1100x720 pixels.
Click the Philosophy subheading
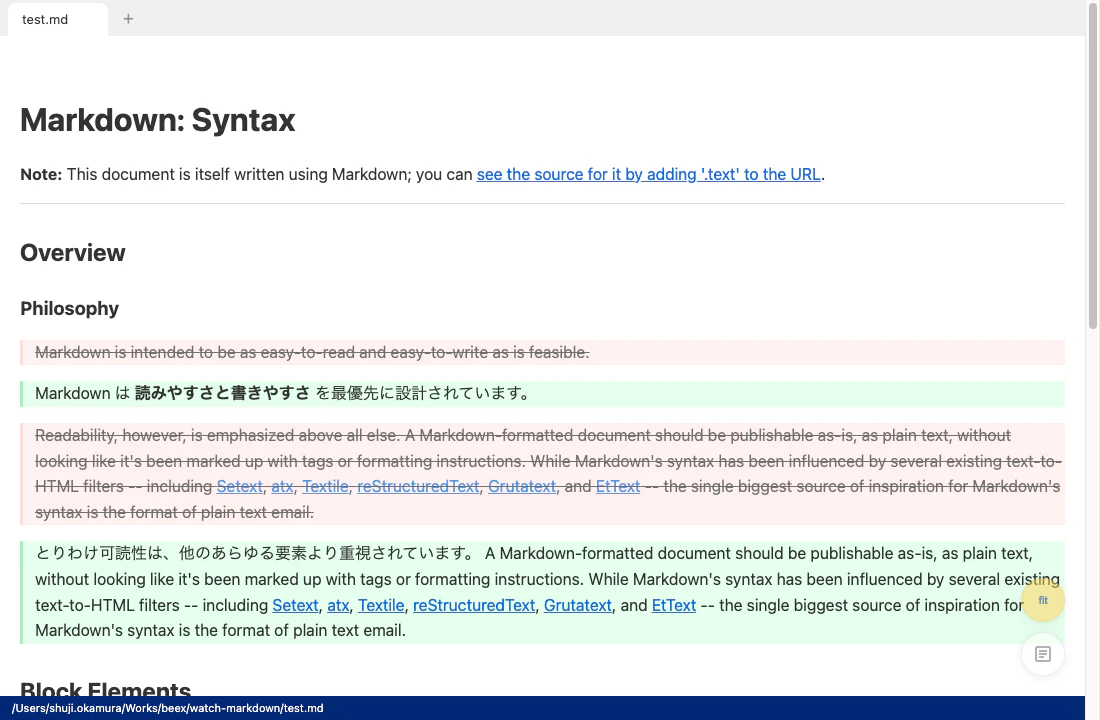point(69,309)
